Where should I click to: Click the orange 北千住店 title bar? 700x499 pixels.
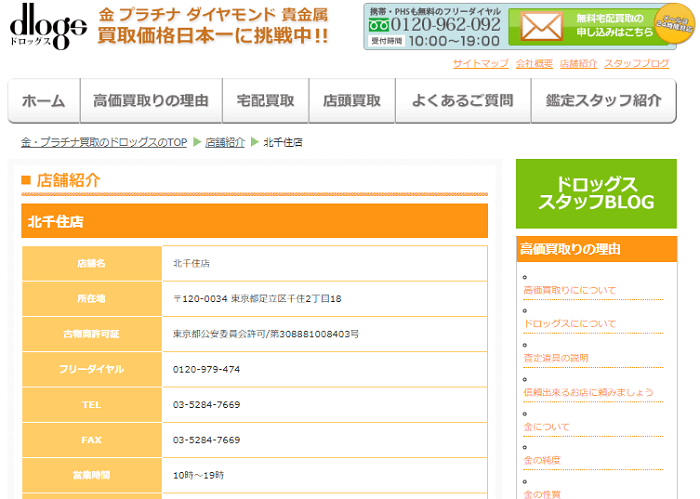(254, 221)
